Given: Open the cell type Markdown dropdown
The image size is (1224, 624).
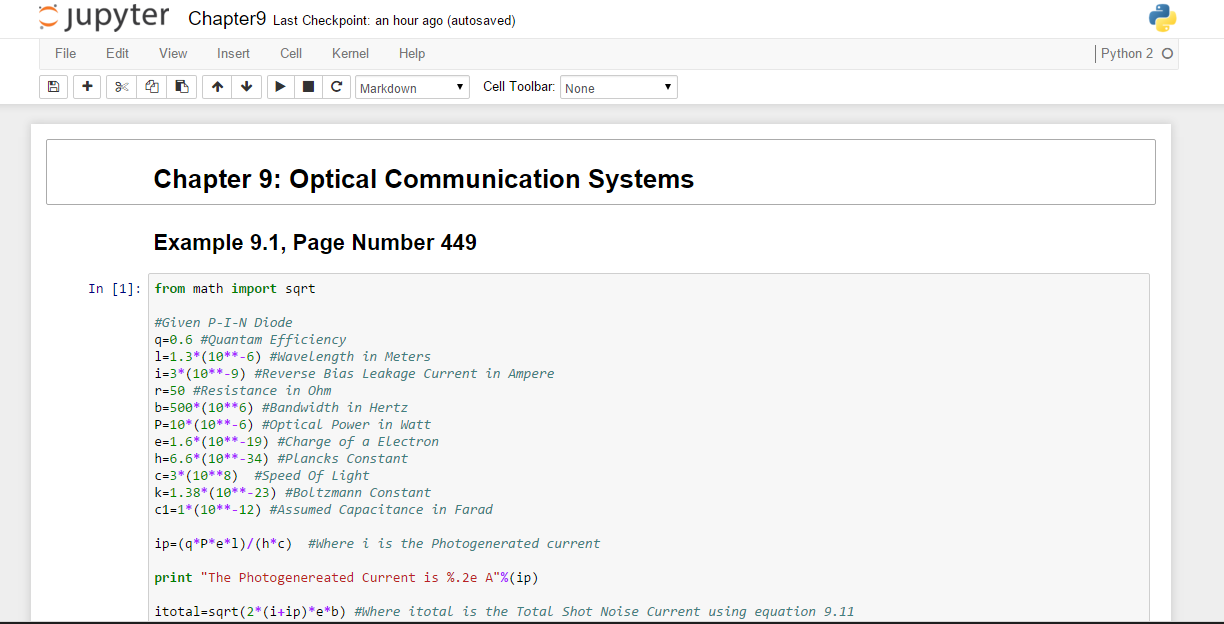Looking at the screenshot, I should click(412, 88).
